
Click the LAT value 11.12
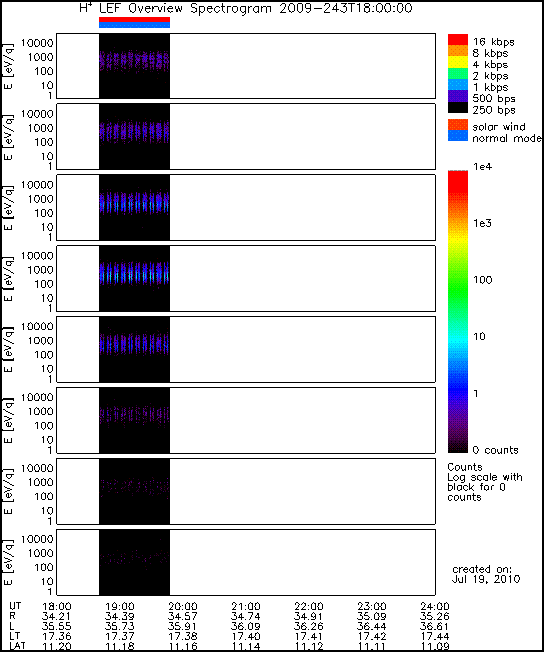point(309,646)
